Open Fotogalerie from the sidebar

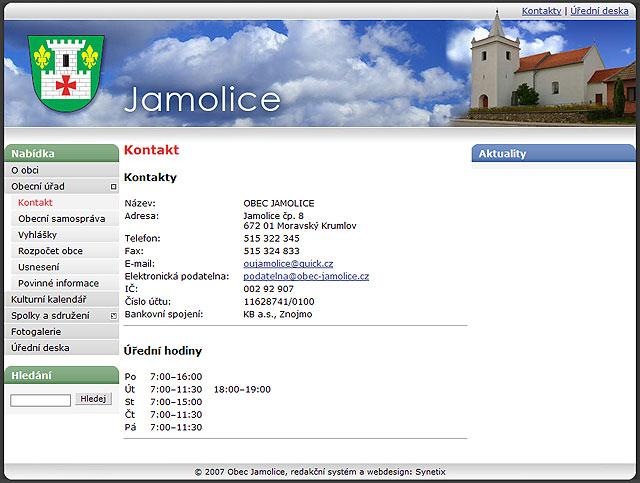tap(36, 331)
